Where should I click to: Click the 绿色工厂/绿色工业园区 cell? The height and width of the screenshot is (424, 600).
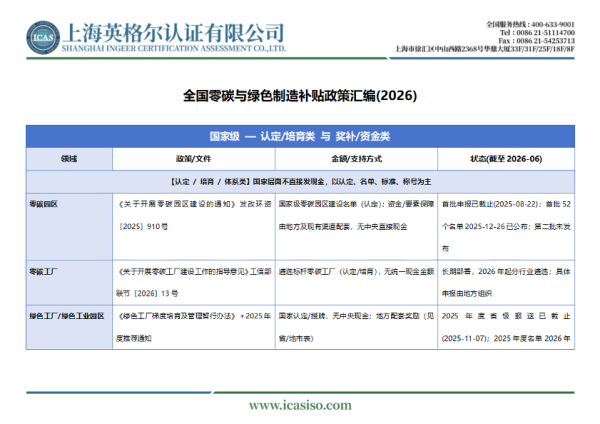click(x=69, y=327)
